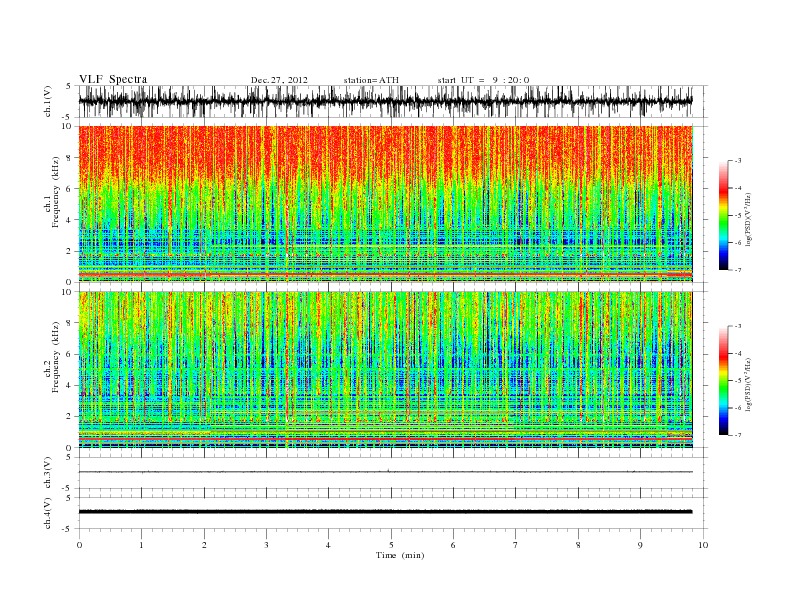This screenshot has width=792, height=612.
Task: Click the "station=ATH" header label
Action: 371,80
